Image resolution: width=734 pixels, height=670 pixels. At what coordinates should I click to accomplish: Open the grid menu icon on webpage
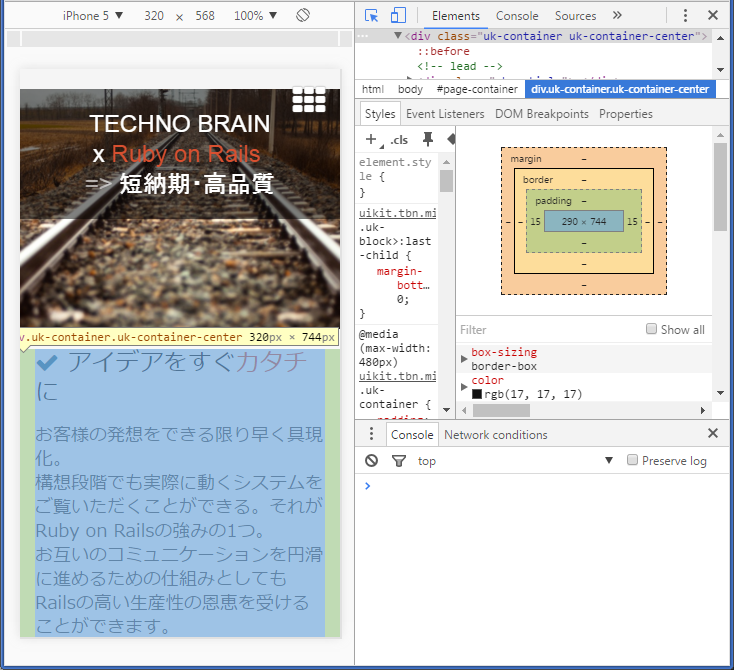[308, 99]
